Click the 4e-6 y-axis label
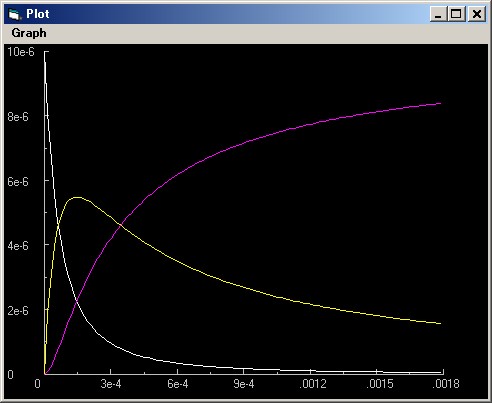The height and width of the screenshot is (403, 492). tap(18, 246)
